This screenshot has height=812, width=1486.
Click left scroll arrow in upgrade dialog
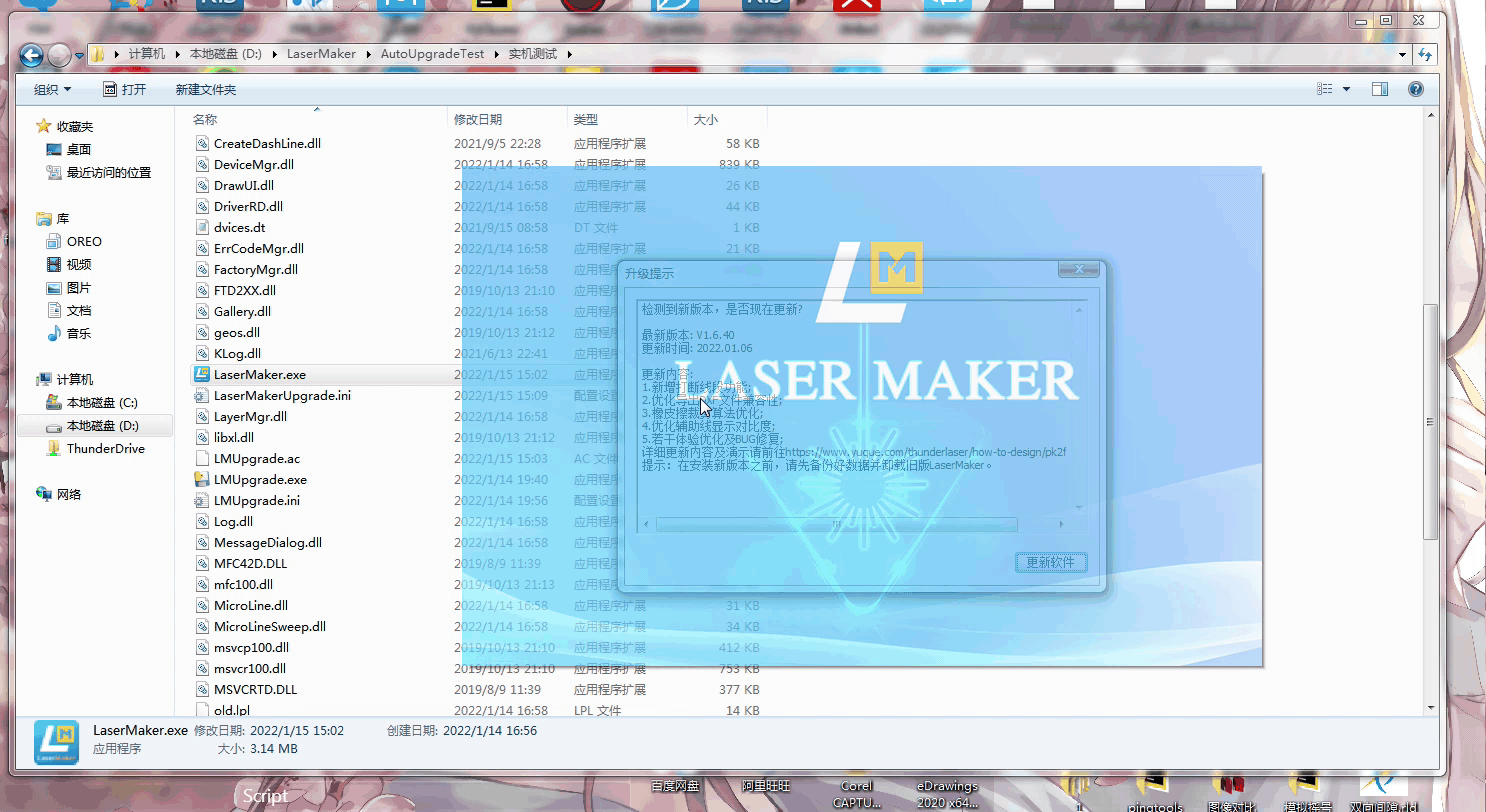coord(646,524)
